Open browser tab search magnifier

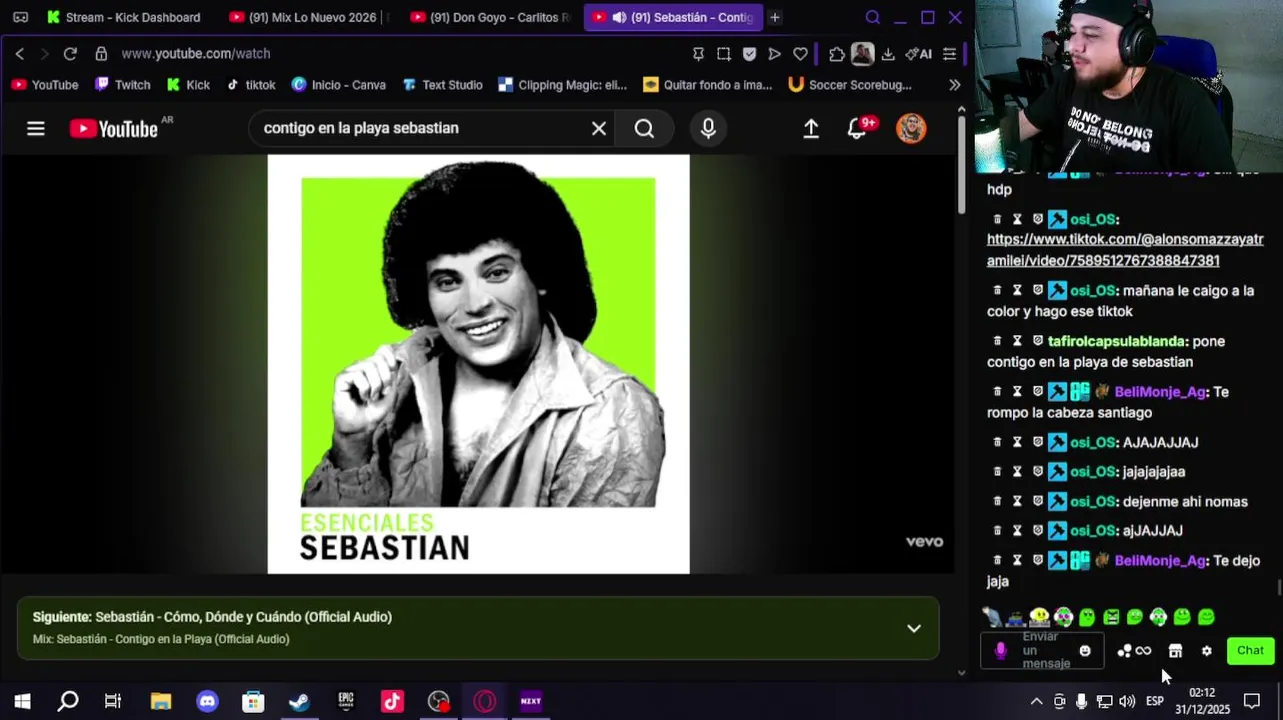(872, 17)
